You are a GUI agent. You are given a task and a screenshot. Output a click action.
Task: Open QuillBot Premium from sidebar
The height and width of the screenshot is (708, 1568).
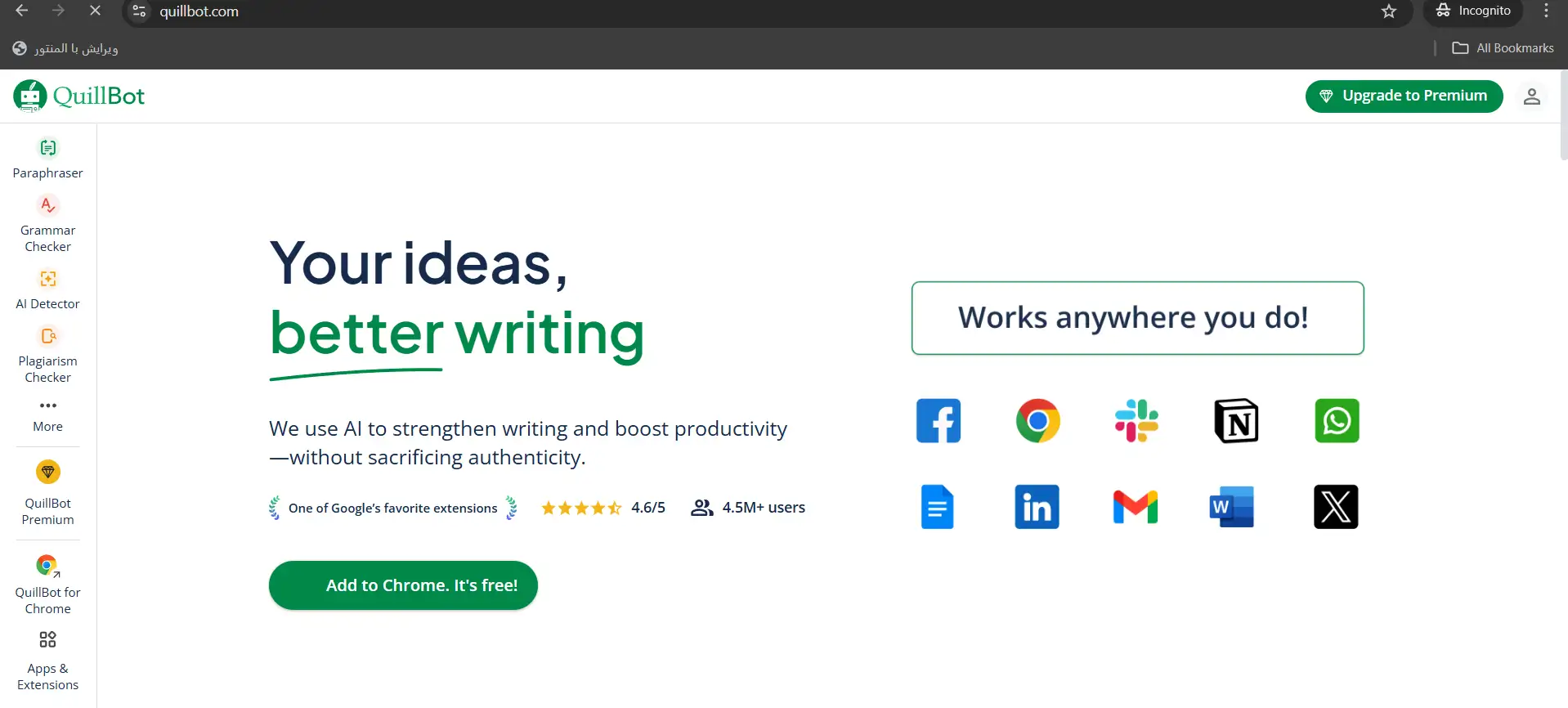(x=48, y=493)
